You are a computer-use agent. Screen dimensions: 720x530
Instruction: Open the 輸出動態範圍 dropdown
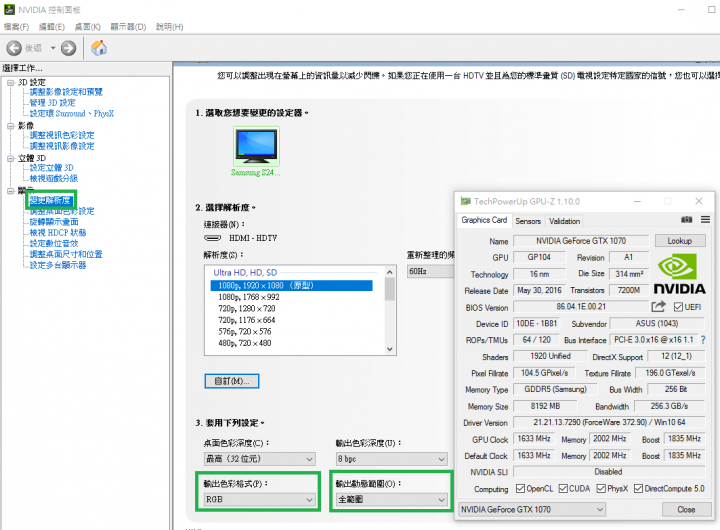392,499
